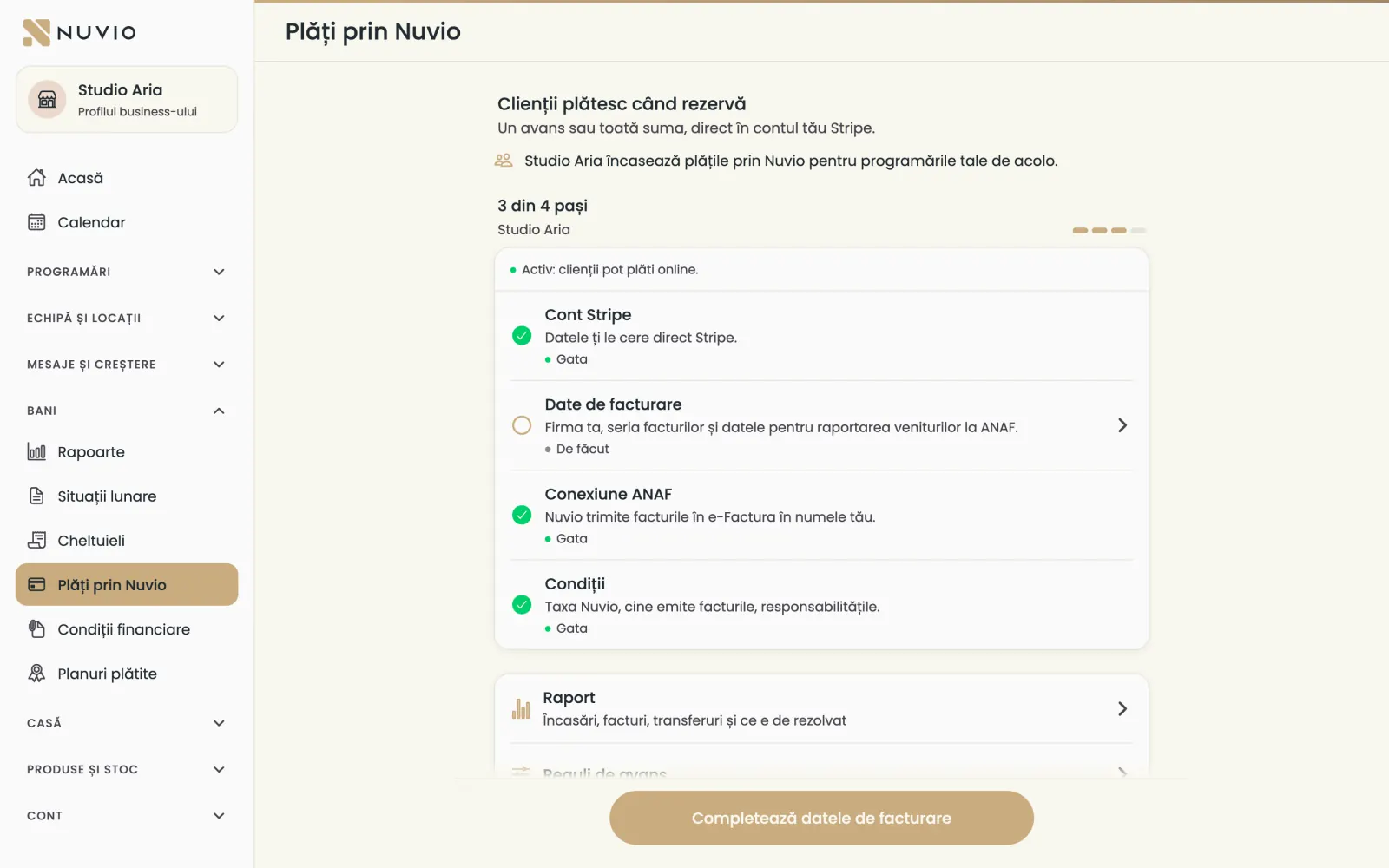The image size is (1389, 868).
Task: Open the Studio Aria business profile card
Action: click(127, 100)
